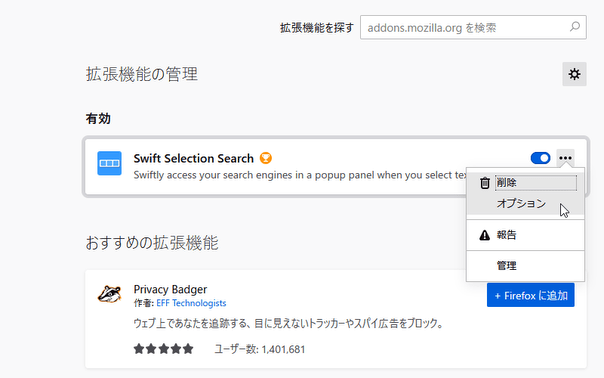Click the gear tools icon for extensions
The height and width of the screenshot is (378, 604).
(574, 74)
